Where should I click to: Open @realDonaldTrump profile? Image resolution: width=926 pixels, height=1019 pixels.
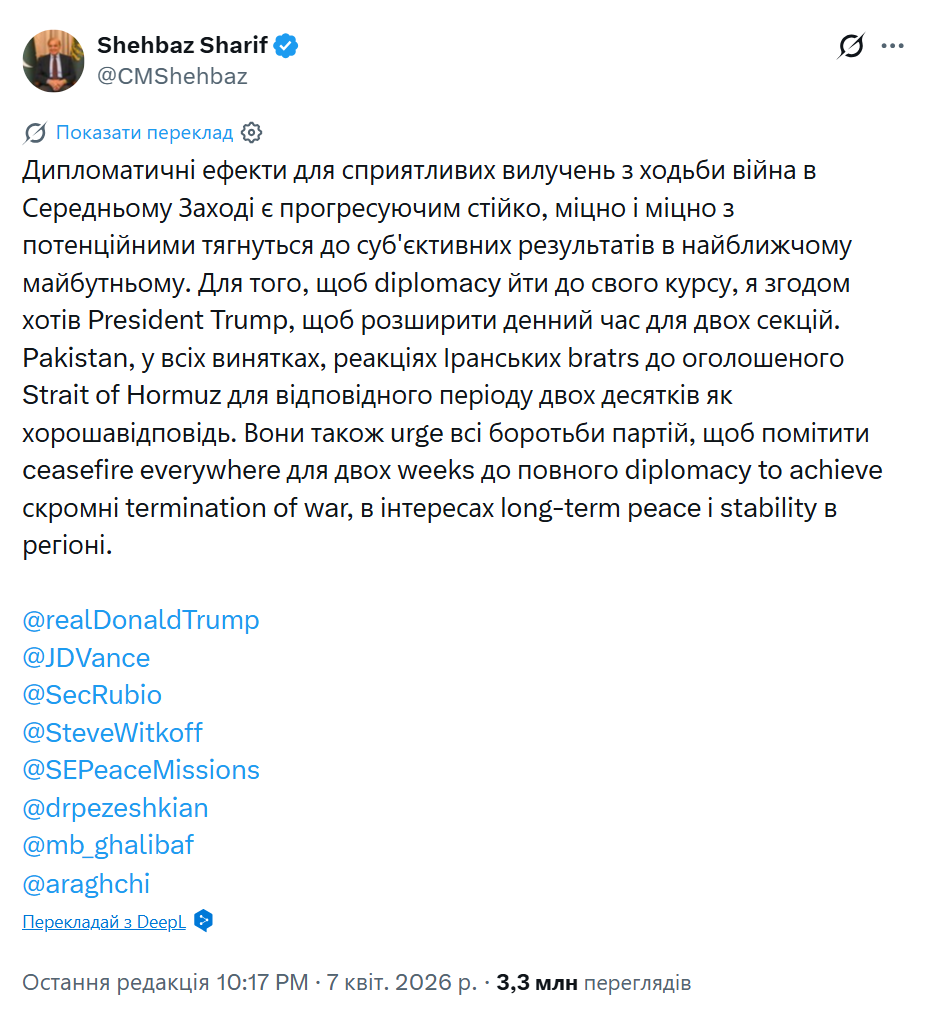(x=140, y=620)
